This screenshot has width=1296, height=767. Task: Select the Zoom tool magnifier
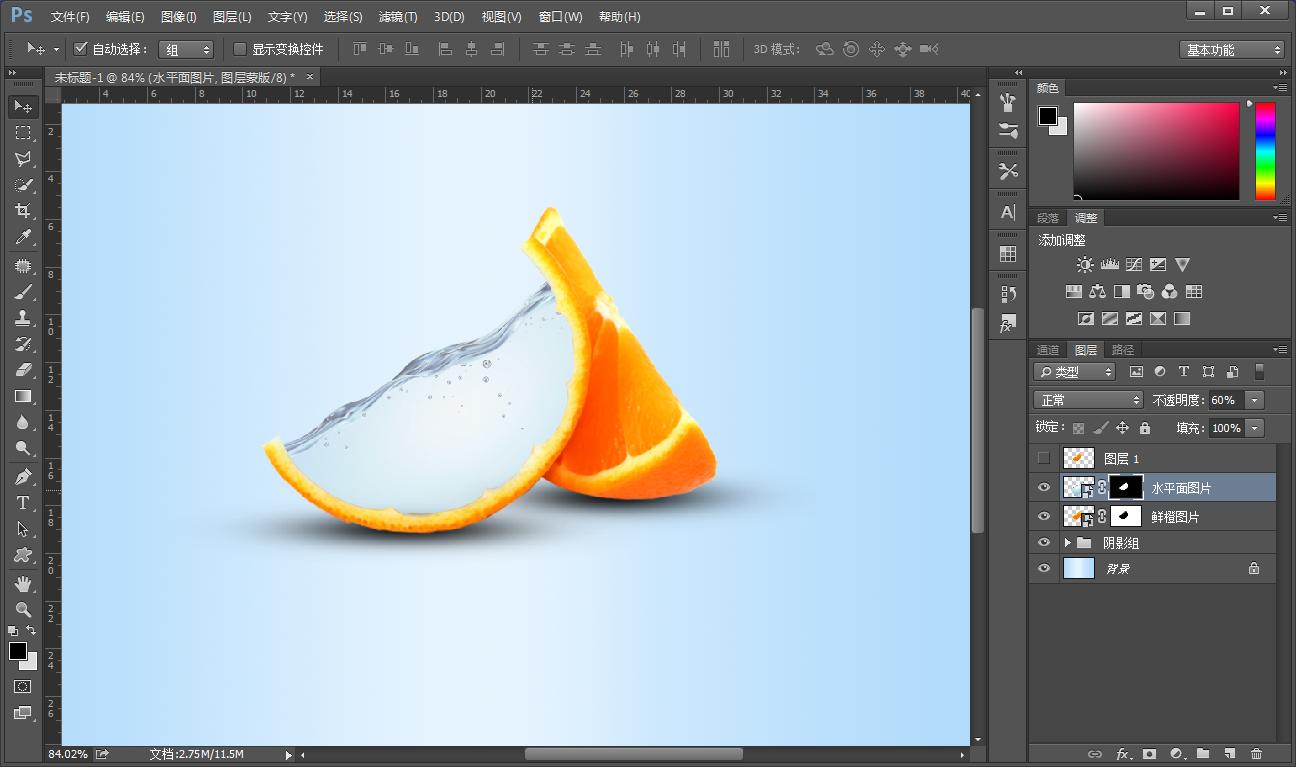tap(22, 609)
